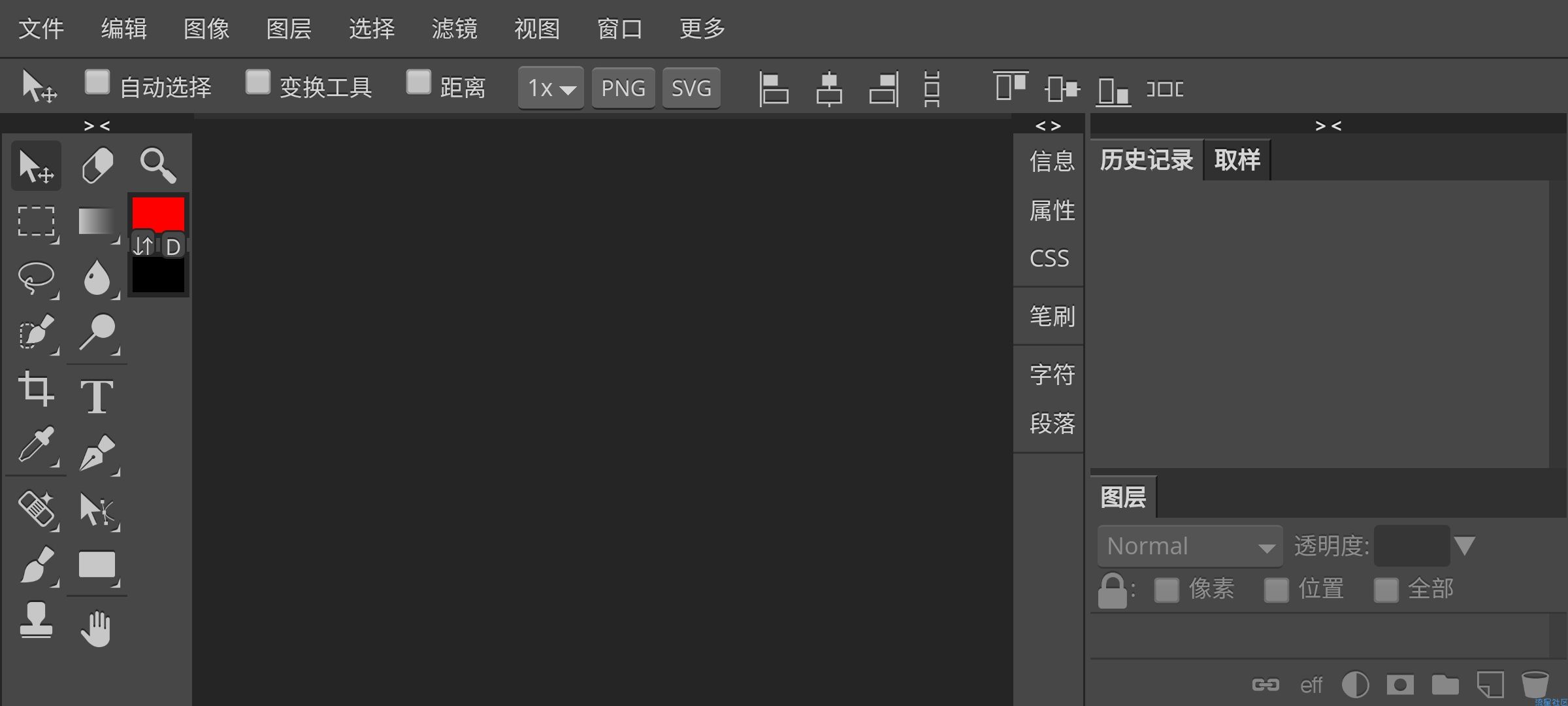Open the 图像 menu
Screen dimensions: 1568x706
(x=206, y=29)
